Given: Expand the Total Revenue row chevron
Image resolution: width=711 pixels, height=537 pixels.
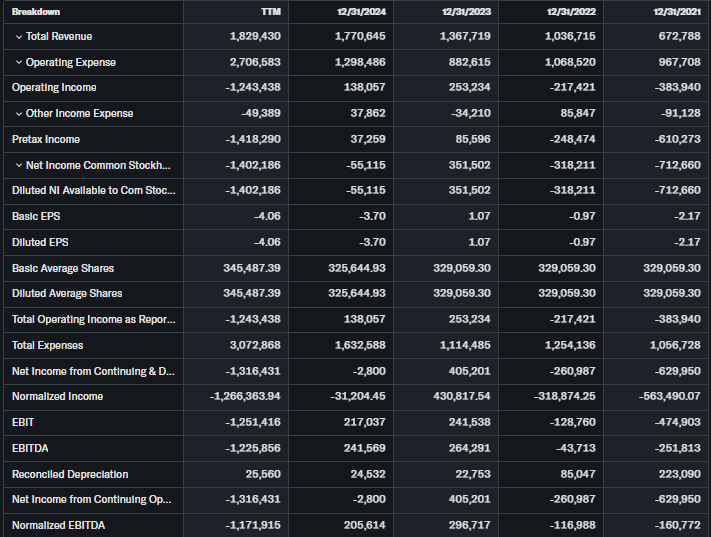Looking at the screenshot, I should 18,37.
